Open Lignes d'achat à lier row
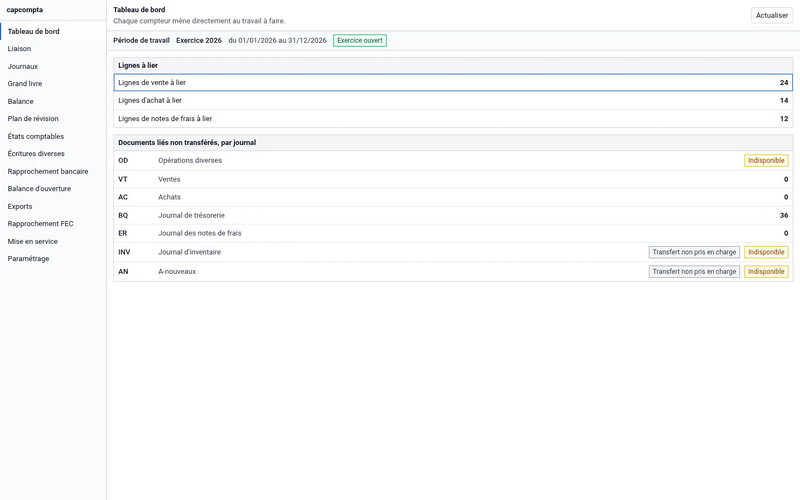This screenshot has width=800, height=500. click(x=453, y=101)
